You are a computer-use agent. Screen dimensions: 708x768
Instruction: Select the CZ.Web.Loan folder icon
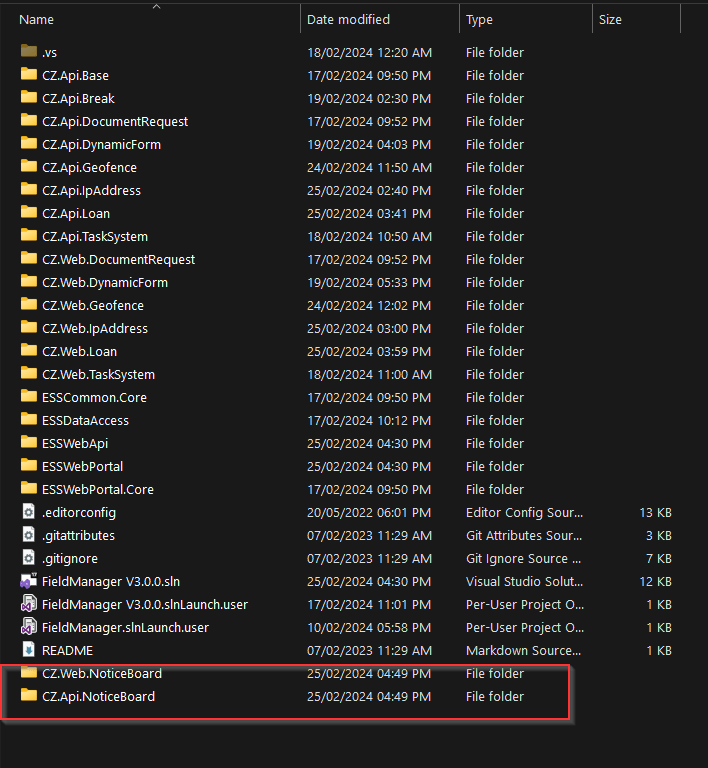[x=29, y=350]
